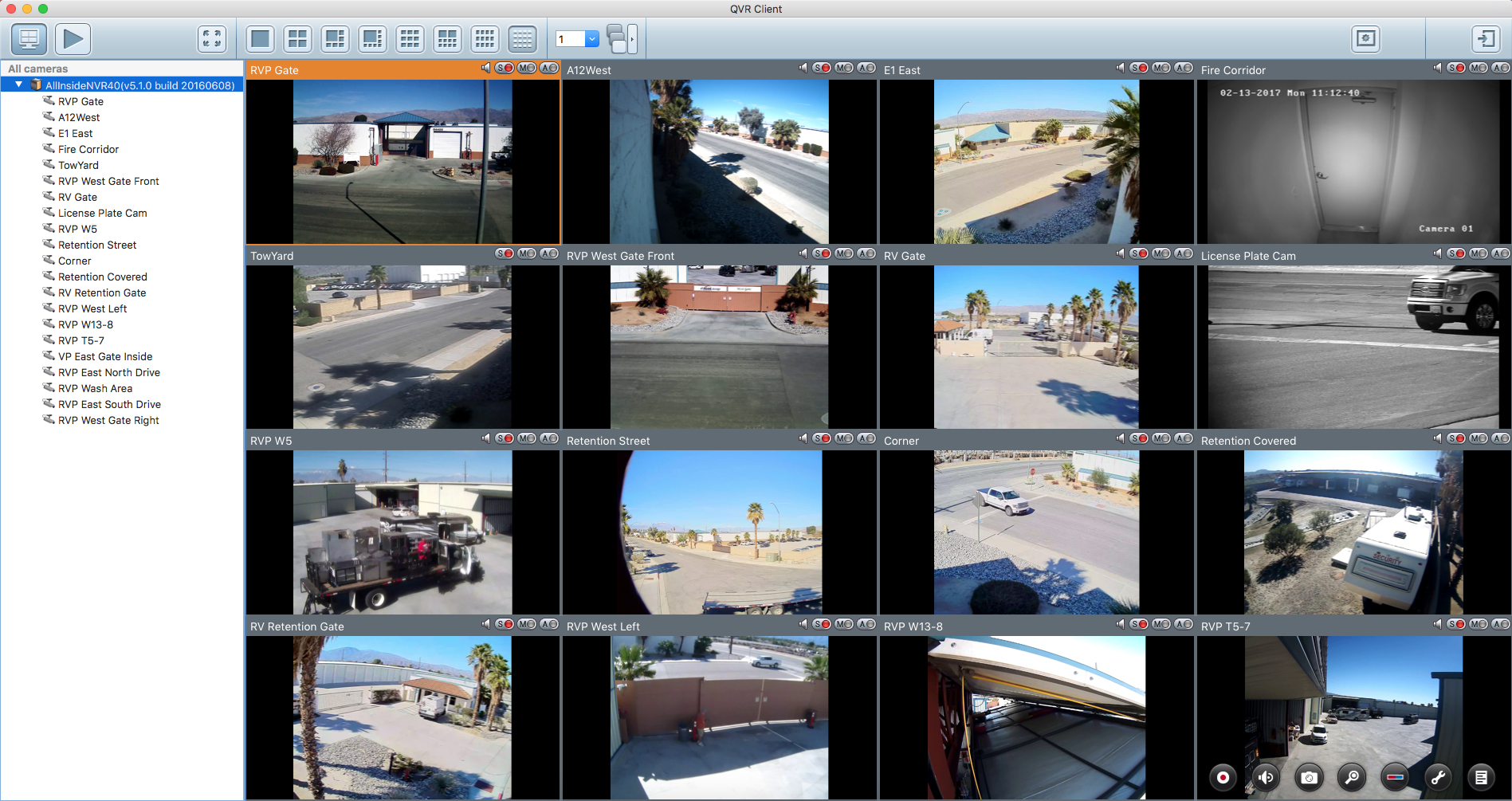
Task: Click the AllInsideNVR40 server entry
Action: (x=139, y=85)
